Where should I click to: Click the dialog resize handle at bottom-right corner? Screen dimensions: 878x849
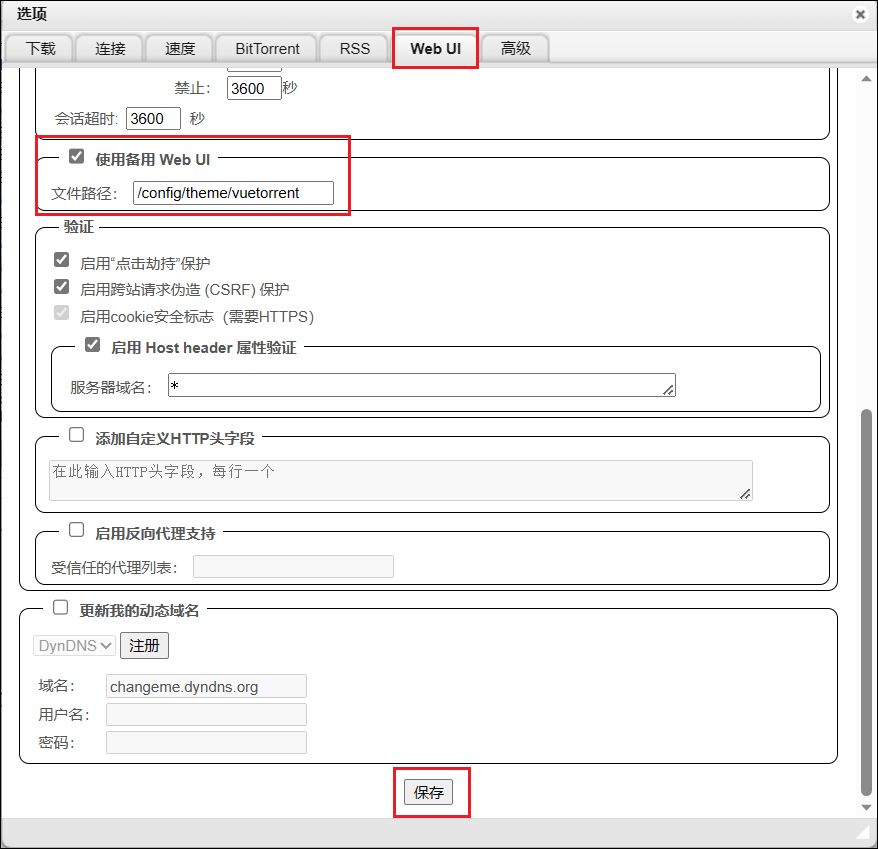[863, 832]
